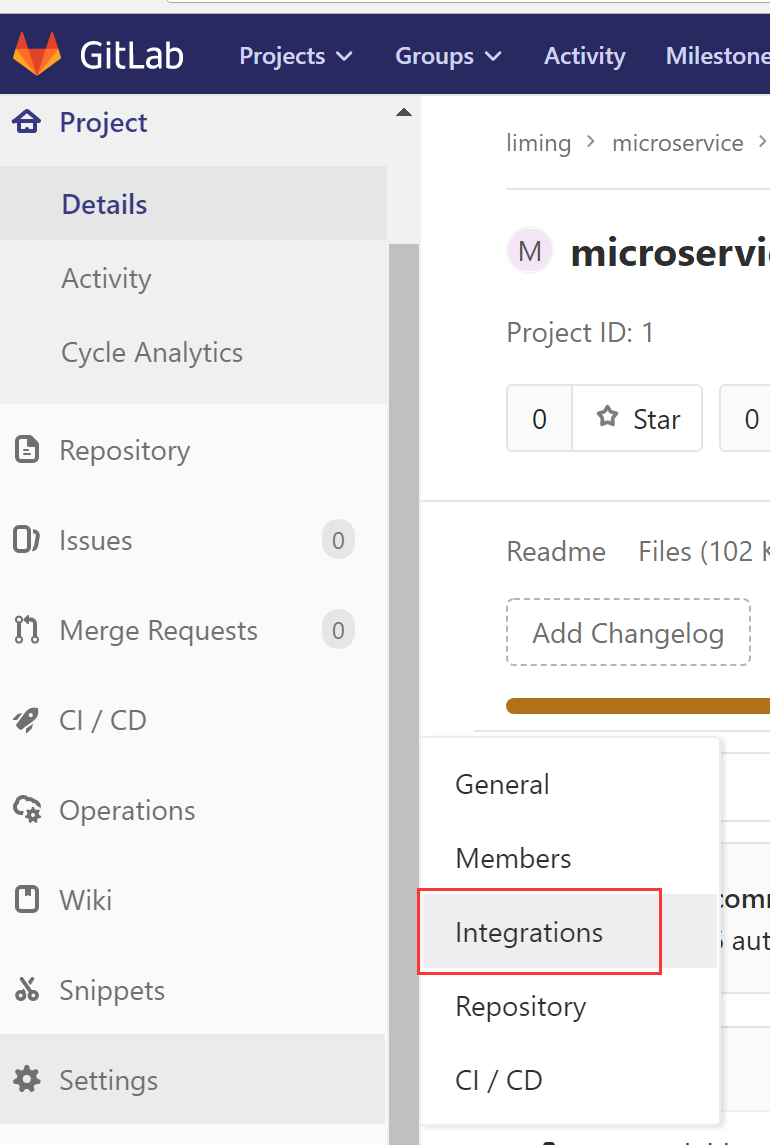The width and height of the screenshot is (770, 1145).
Task: Star the microservice project
Action: click(637, 419)
